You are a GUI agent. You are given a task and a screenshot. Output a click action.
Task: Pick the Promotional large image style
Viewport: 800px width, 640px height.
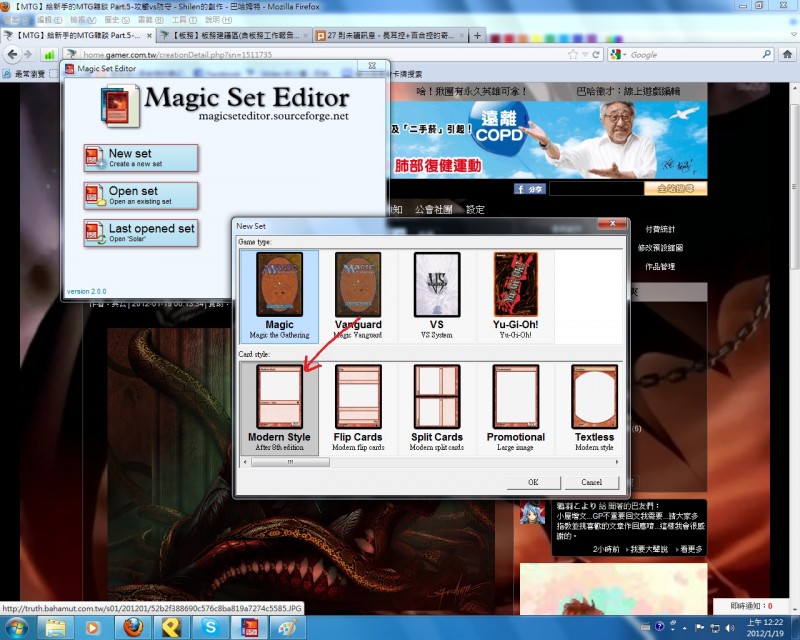pos(515,407)
